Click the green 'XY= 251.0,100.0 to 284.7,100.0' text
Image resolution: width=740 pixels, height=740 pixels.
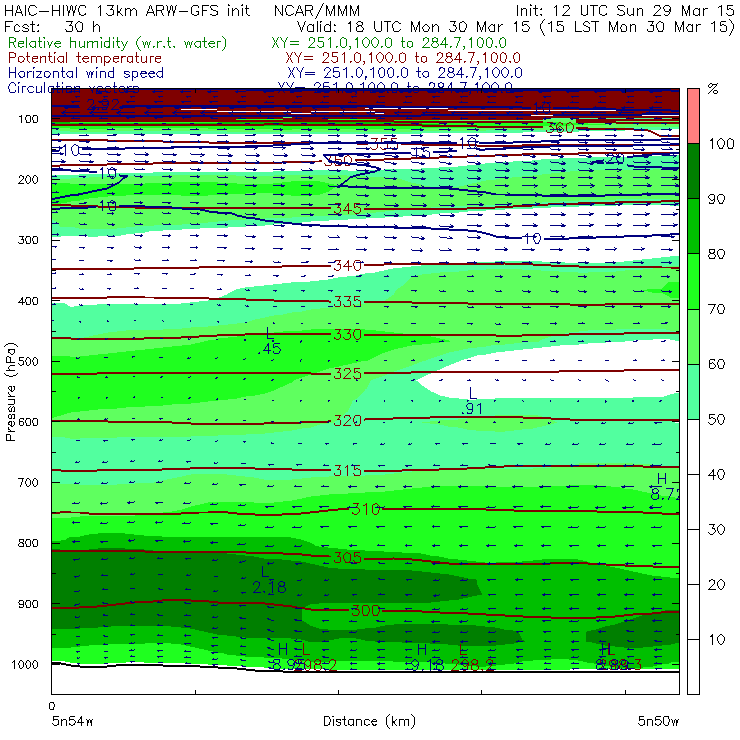pos(389,43)
